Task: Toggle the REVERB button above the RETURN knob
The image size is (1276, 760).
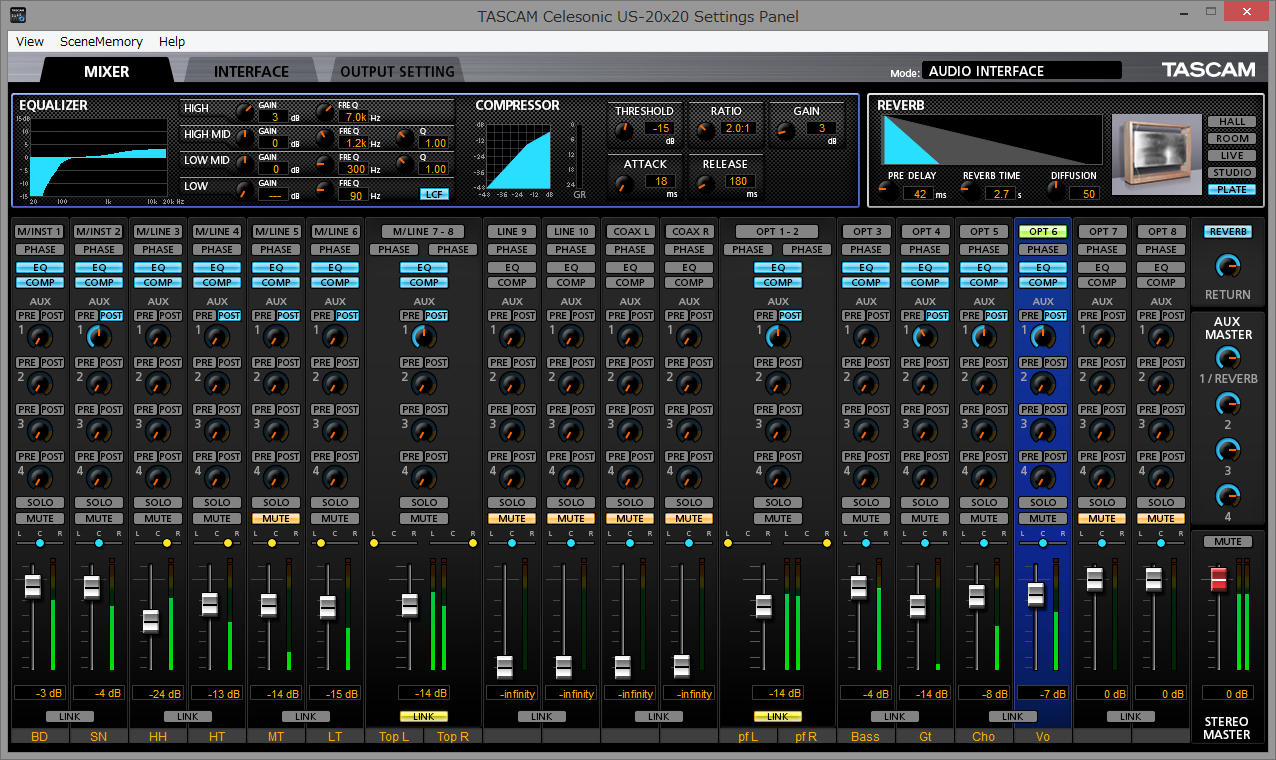Action: point(1228,232)
